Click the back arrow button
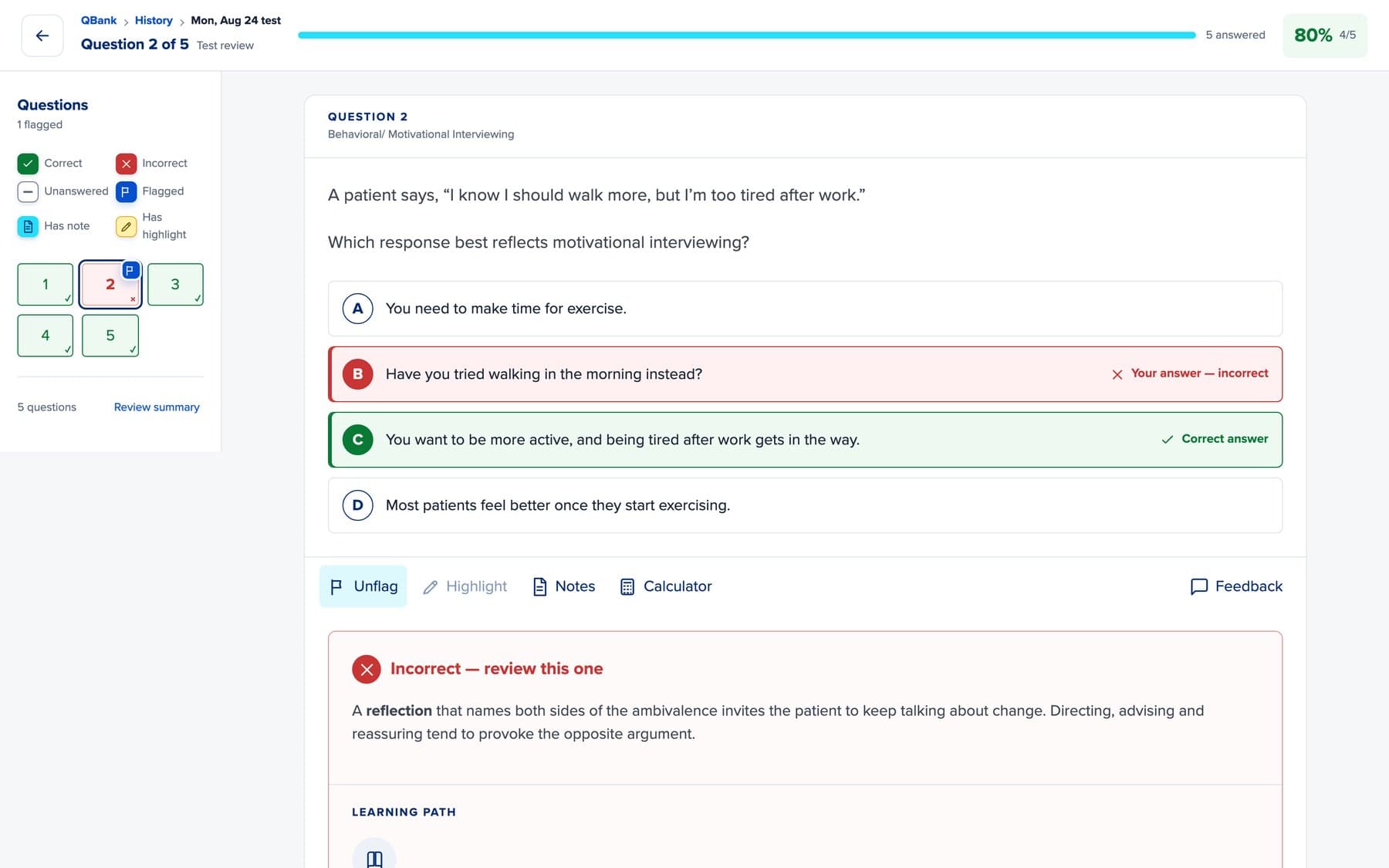 (x=42, y=35)
